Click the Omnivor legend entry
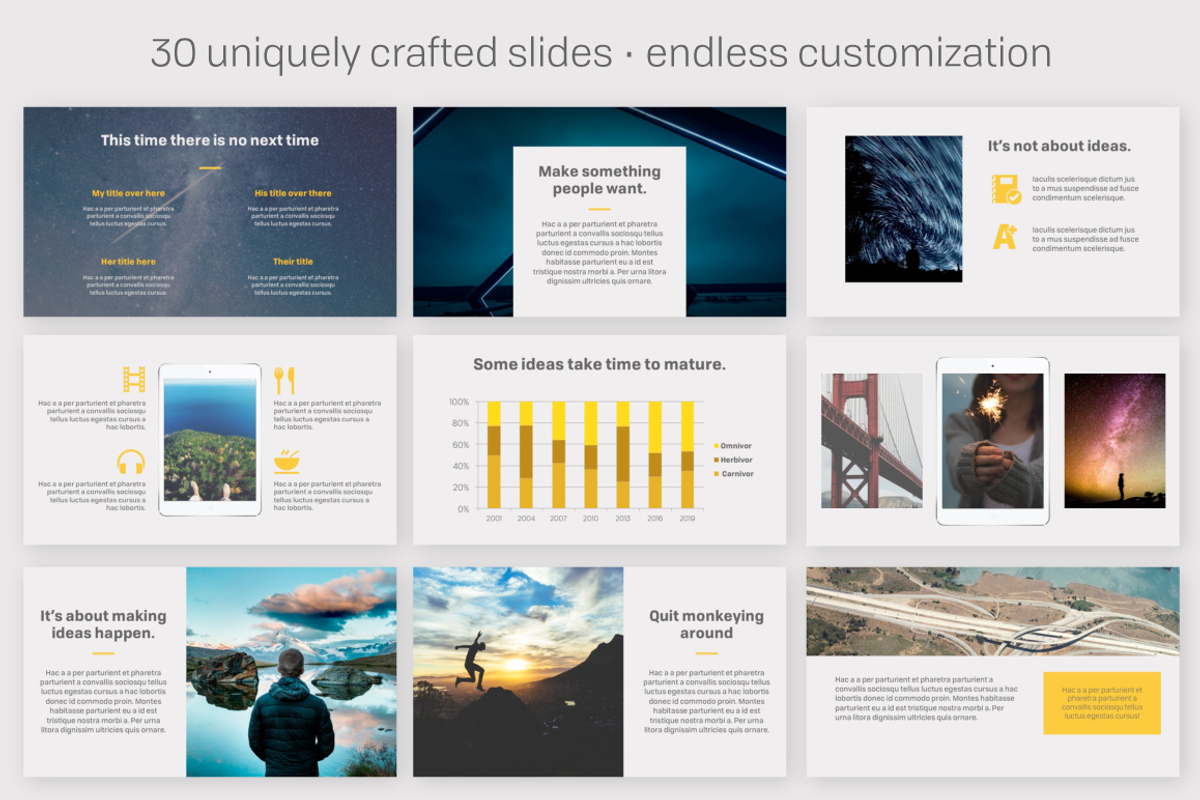The height and width of the screenshot is (800, 1200). 732,446
